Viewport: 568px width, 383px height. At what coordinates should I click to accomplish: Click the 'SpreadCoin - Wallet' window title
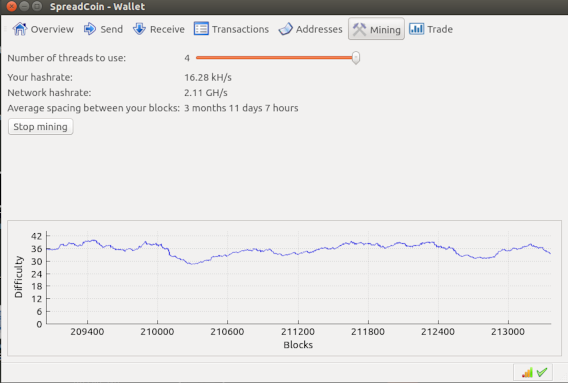tap(97, 7)
